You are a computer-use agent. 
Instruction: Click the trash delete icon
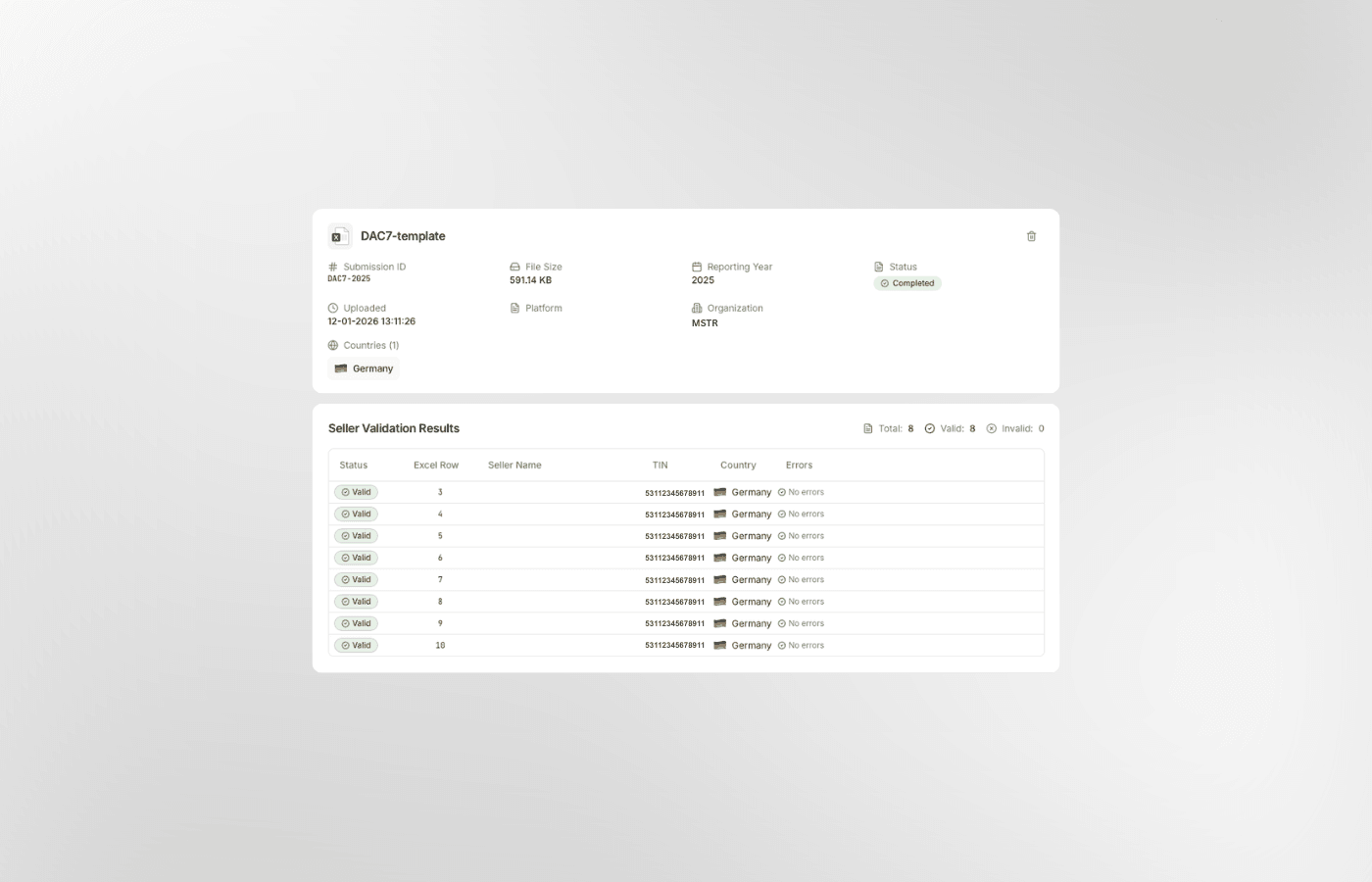1031,236
